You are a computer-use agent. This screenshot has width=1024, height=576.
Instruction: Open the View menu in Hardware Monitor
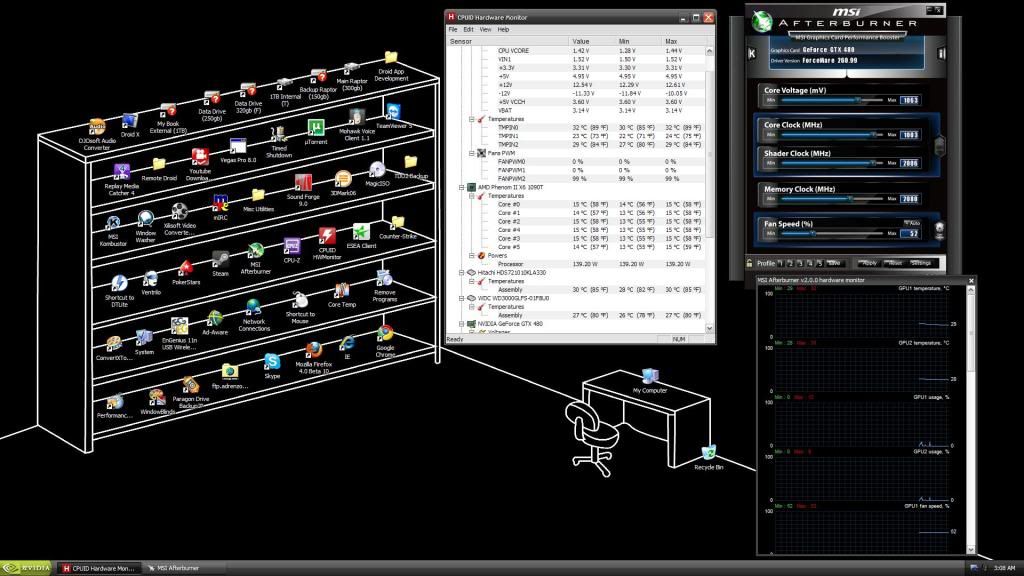point(484,30)
